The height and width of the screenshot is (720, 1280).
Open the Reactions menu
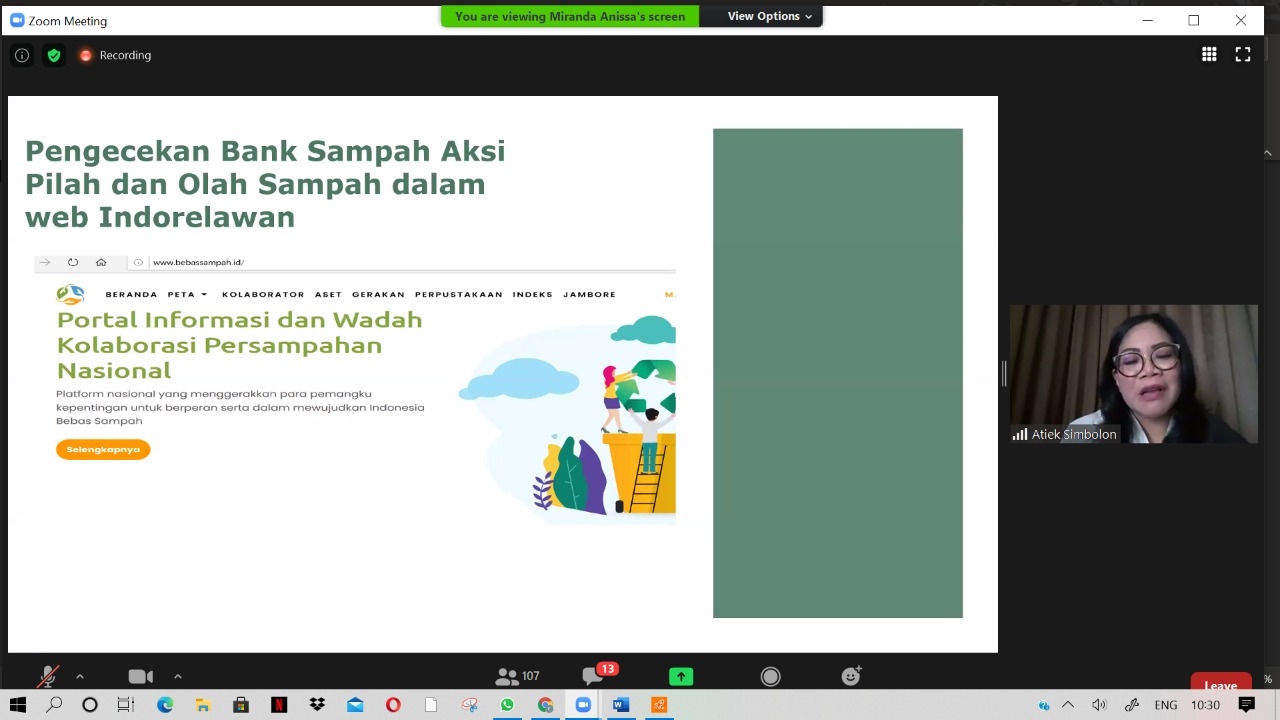coord(851,677)
